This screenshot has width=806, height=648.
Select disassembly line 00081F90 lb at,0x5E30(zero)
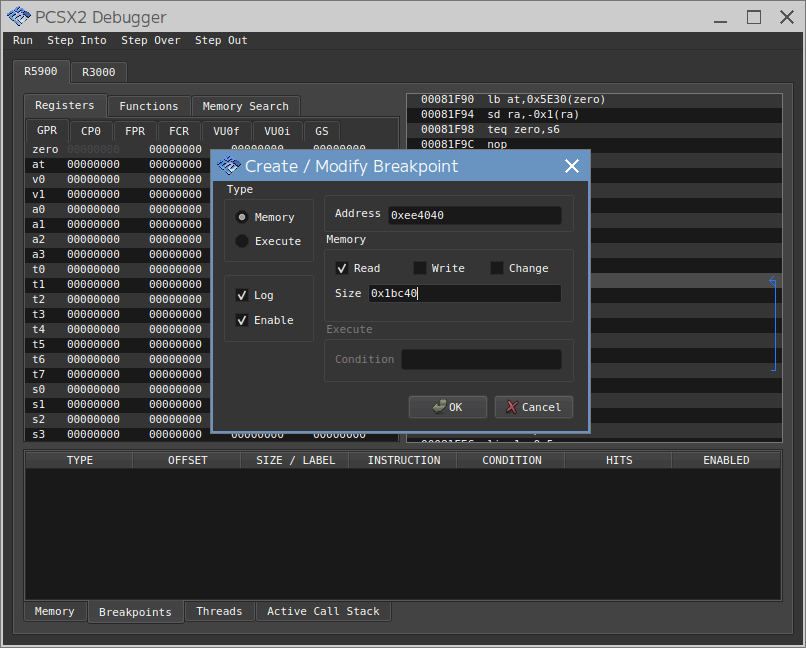click(x=594, y=100)
